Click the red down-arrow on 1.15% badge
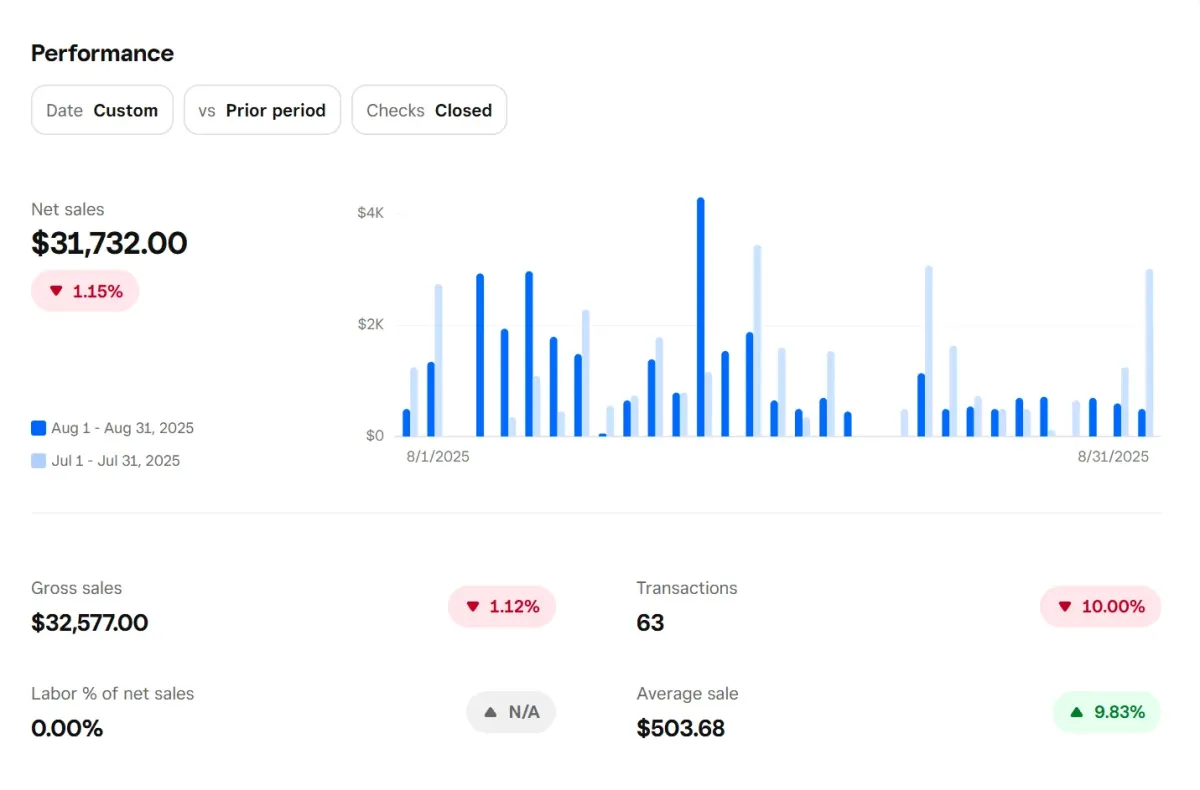The image size is (1200, 790). [x=56, y=291]
